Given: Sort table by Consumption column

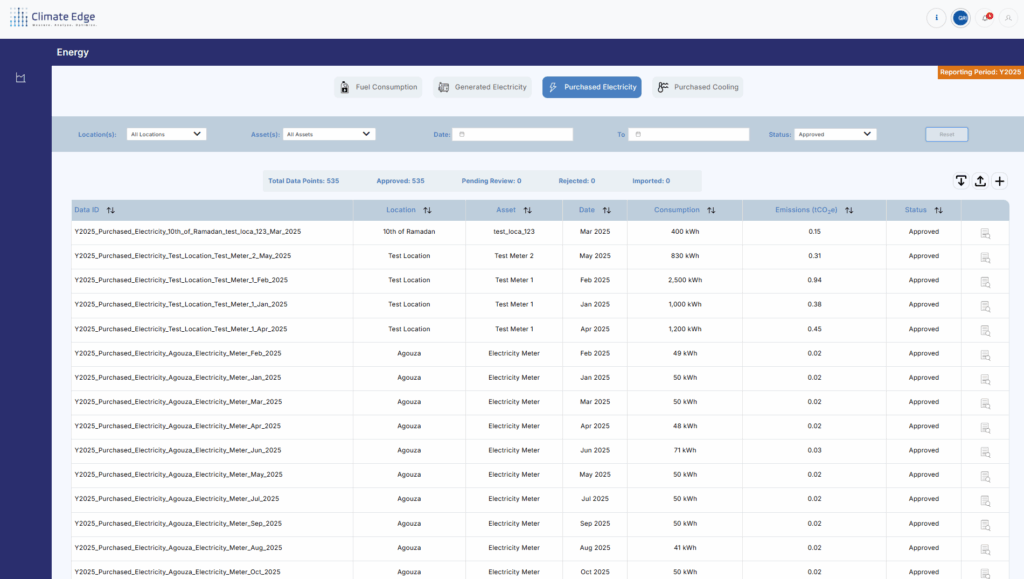Looking at the screenshot, I should tap(711, 210).
